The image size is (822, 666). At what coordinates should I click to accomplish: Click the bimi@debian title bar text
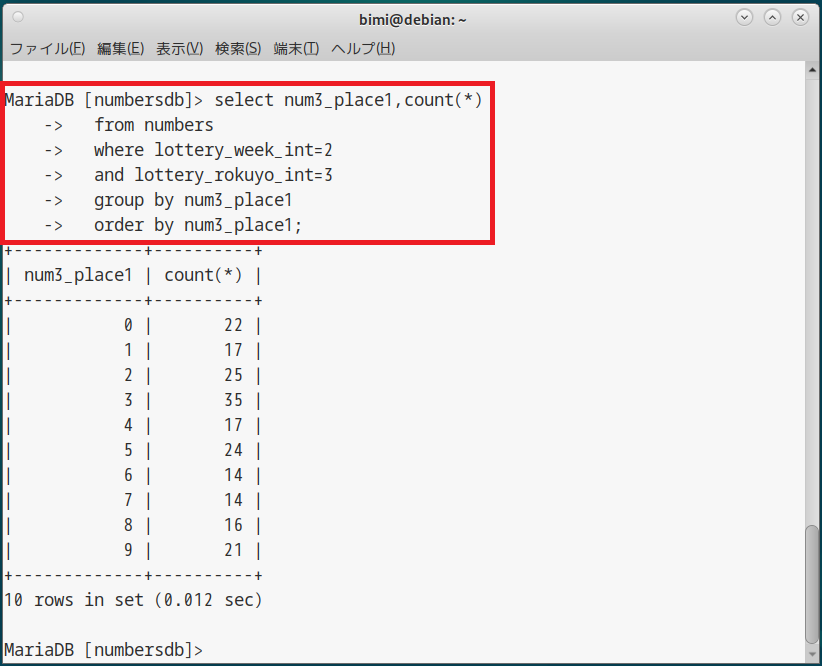click(x=413, y=19)
